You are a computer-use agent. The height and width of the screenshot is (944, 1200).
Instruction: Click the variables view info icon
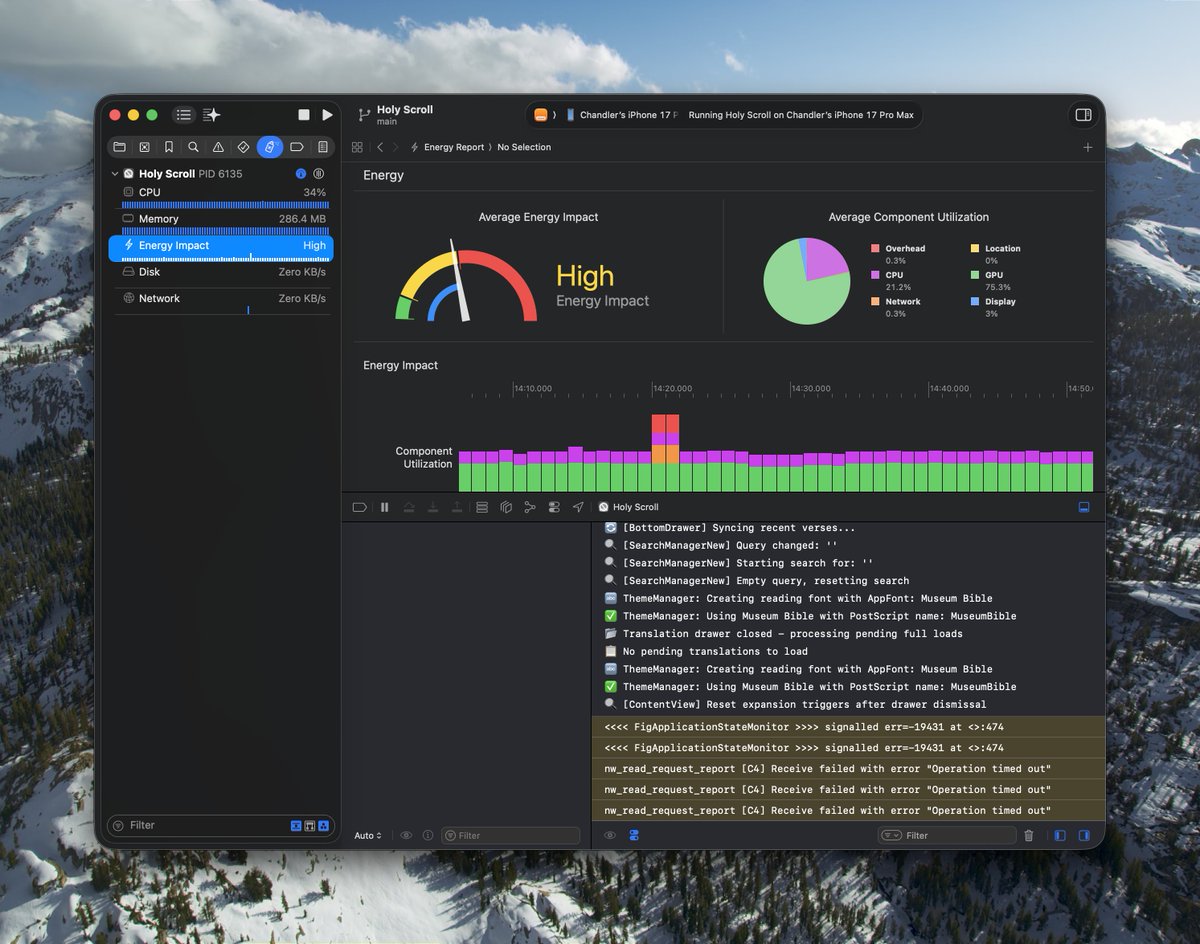pyautogui.click(x=428, y=836)
